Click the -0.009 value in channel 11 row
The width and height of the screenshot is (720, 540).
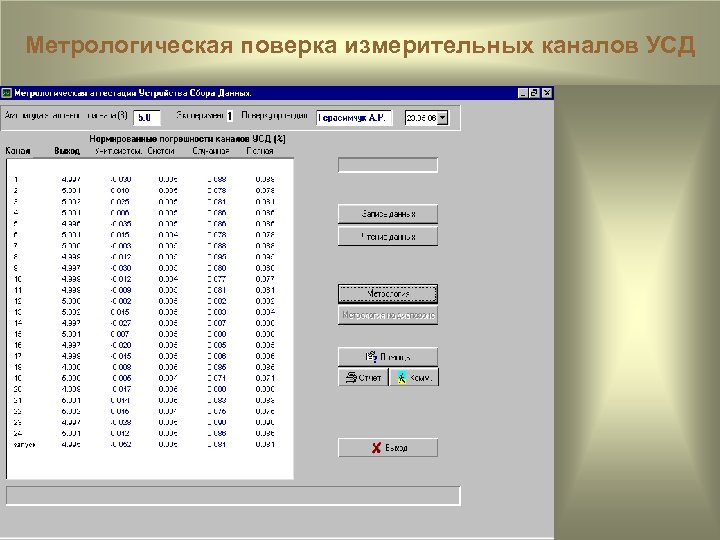click(x=121, y=290)
